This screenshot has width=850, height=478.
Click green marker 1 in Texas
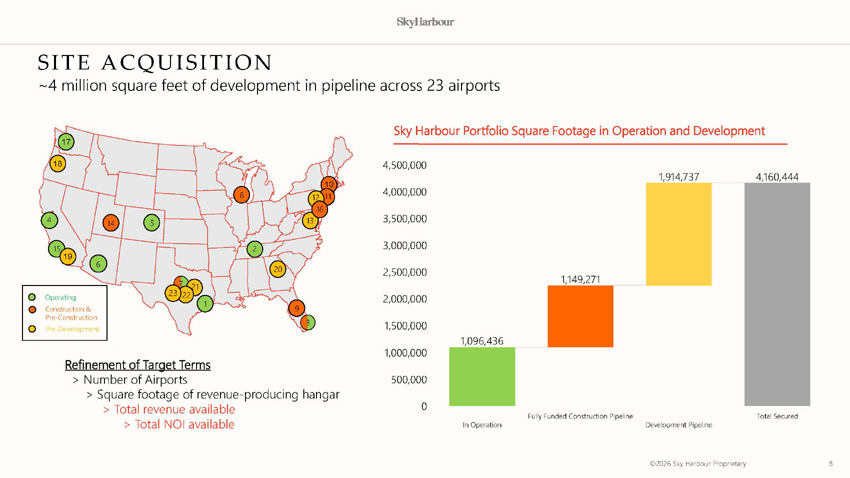click(x=204, y=303)
